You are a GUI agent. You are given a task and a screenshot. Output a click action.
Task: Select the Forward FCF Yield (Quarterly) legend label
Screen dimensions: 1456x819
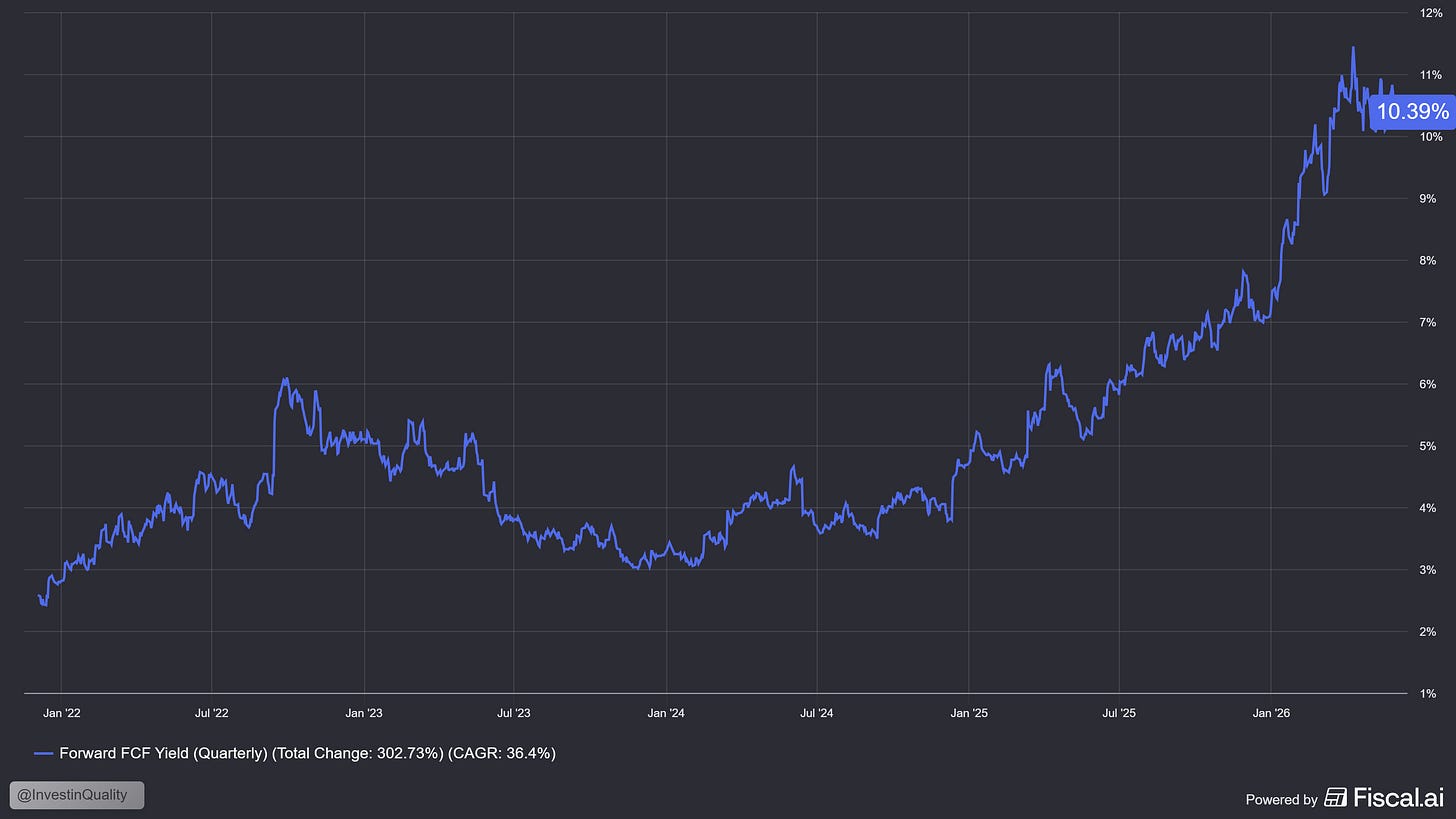pyautogui.click(x=164, y=753)
